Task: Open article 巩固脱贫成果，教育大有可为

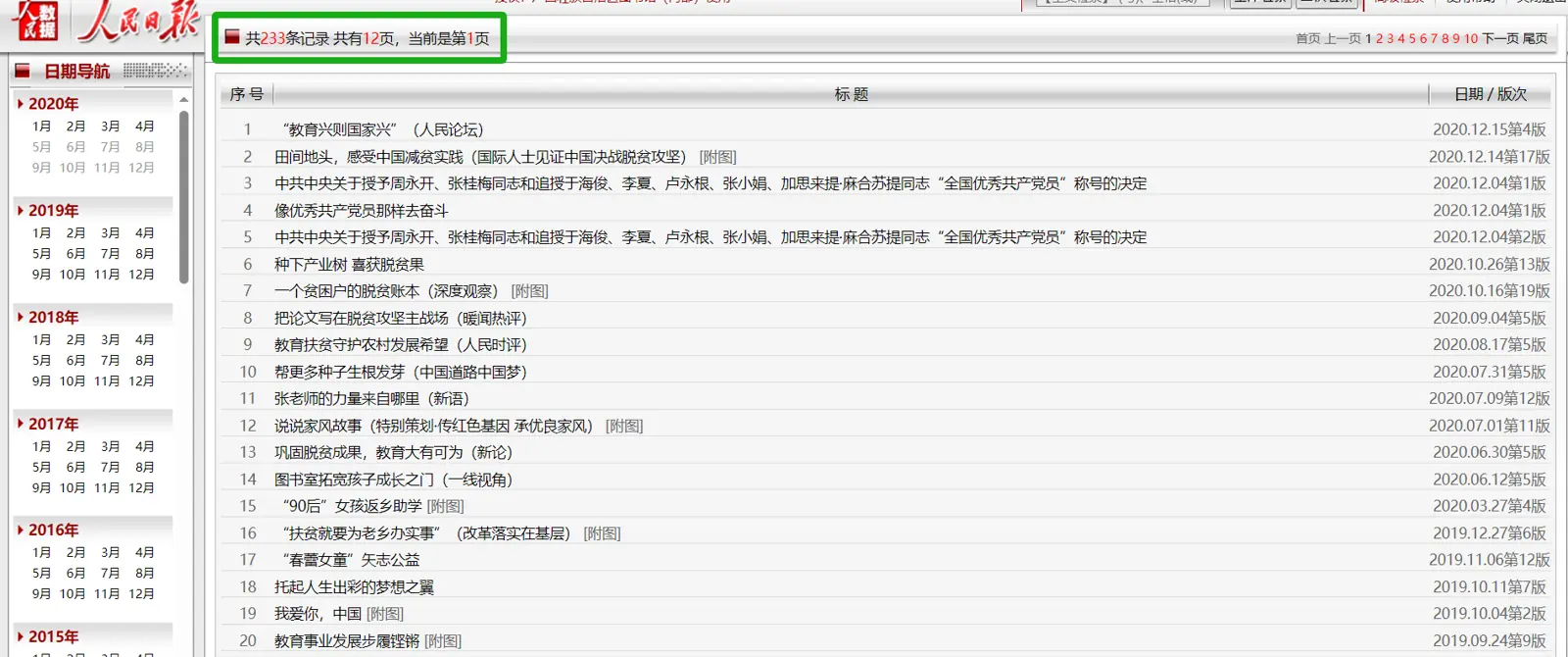Action: (393, 453)
